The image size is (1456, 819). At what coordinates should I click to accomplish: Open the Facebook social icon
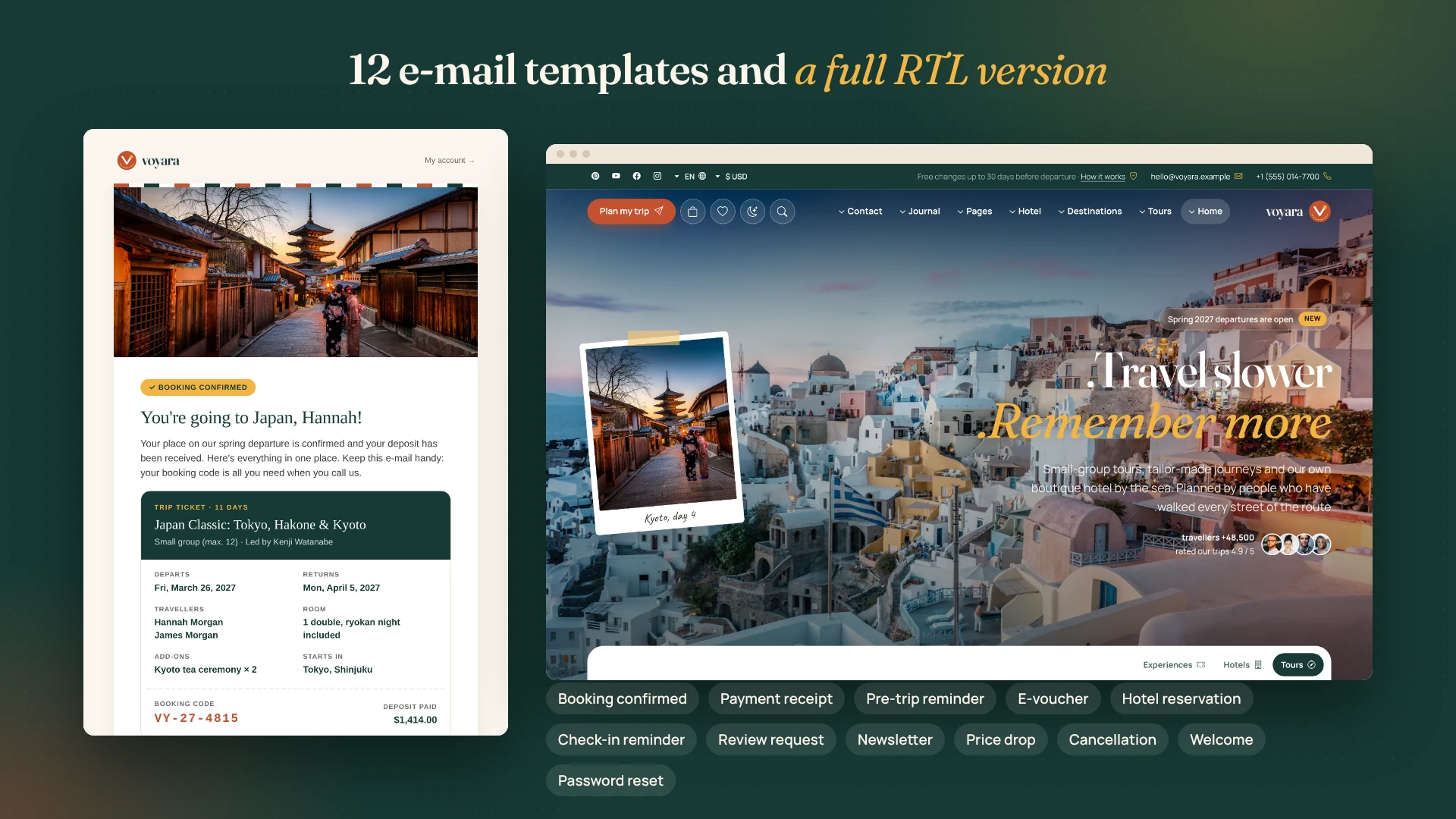coord(637,176)
